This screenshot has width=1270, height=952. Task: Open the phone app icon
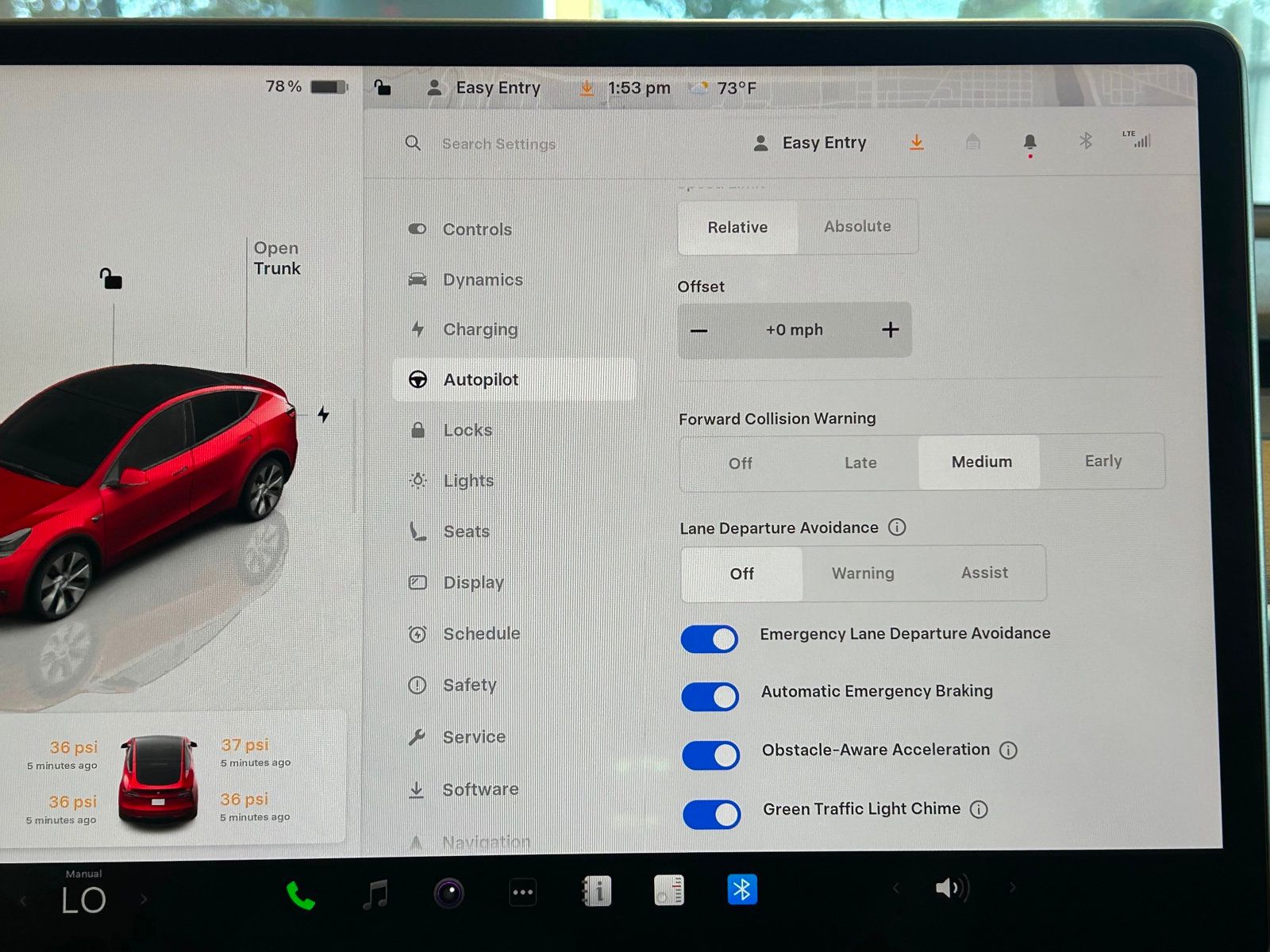[x=300, y=895]
